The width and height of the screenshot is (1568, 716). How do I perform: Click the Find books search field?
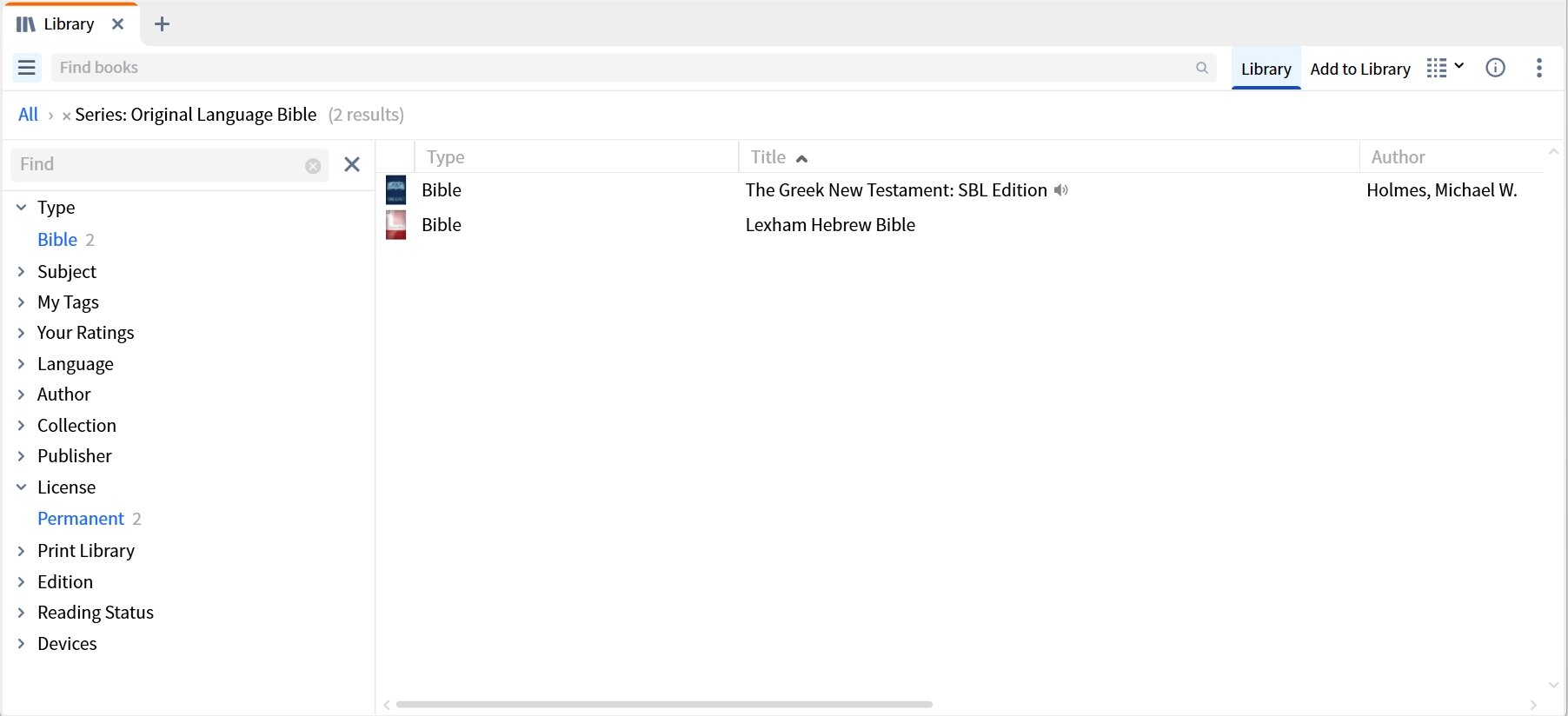(x=633, y=68)
